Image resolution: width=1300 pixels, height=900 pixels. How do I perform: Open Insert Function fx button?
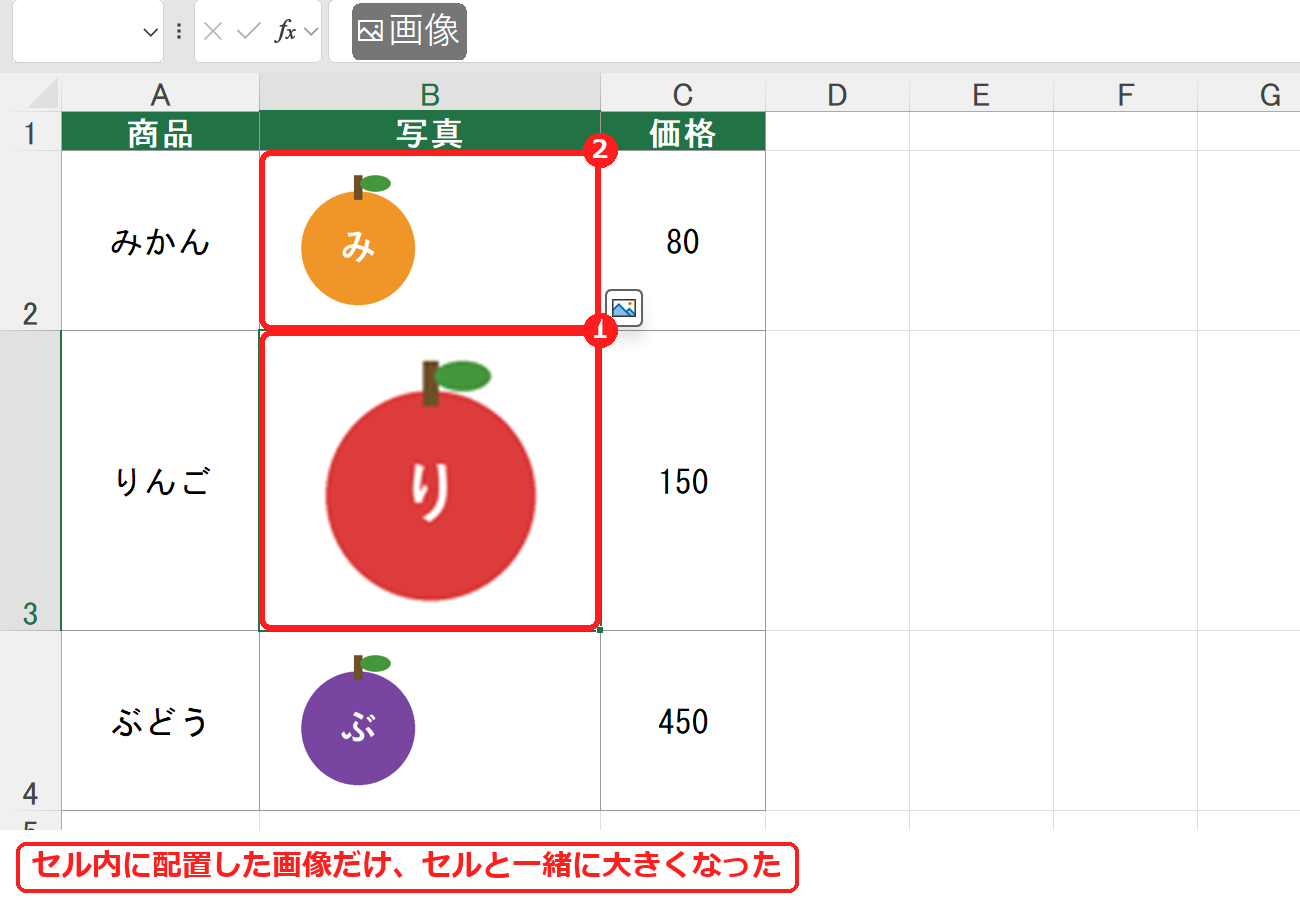point(286,31)
